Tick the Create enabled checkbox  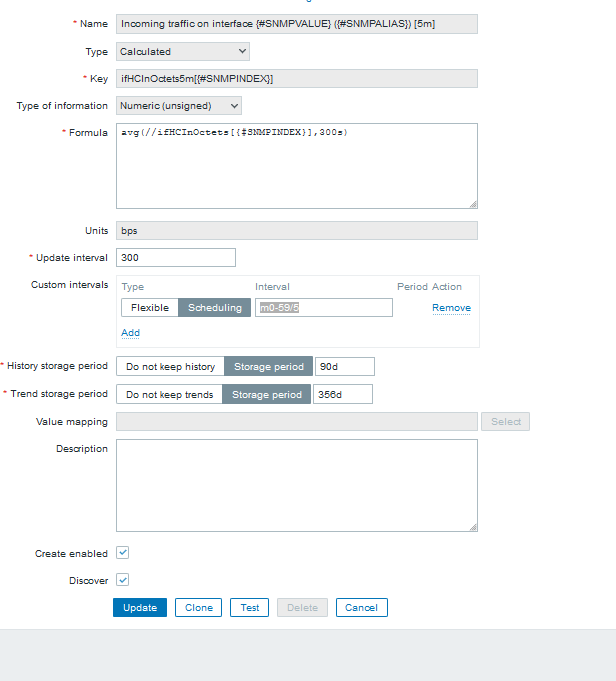coord(123,552)
